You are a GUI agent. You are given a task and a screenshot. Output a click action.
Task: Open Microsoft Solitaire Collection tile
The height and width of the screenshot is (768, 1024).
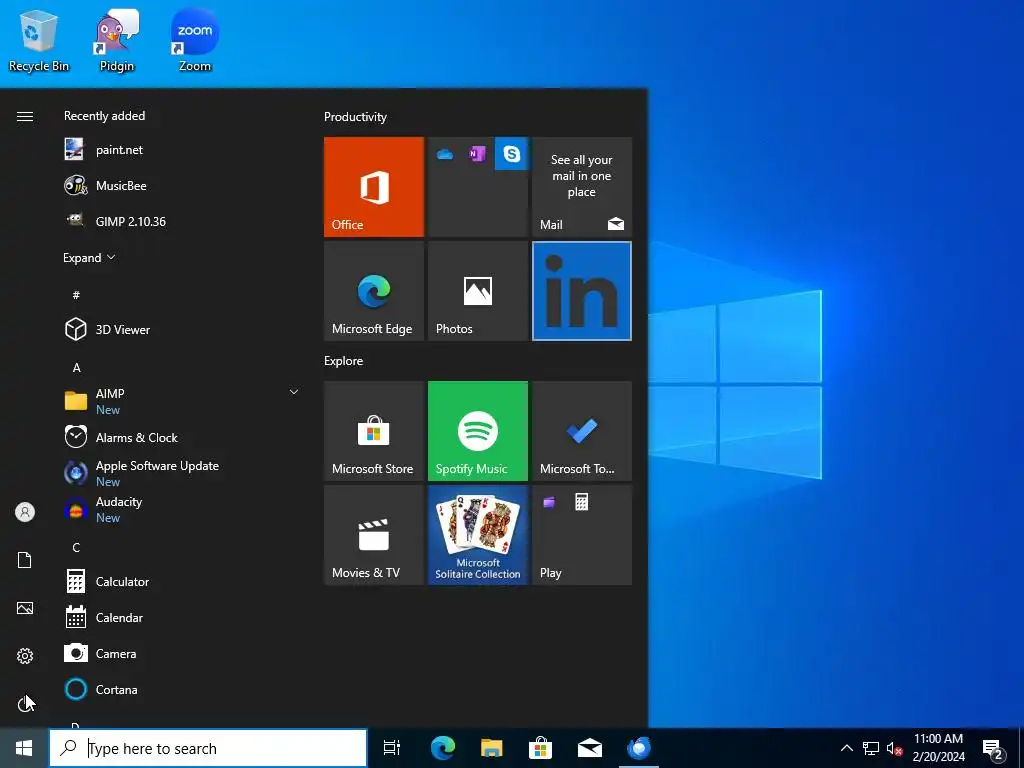click(x=477, y=535)
